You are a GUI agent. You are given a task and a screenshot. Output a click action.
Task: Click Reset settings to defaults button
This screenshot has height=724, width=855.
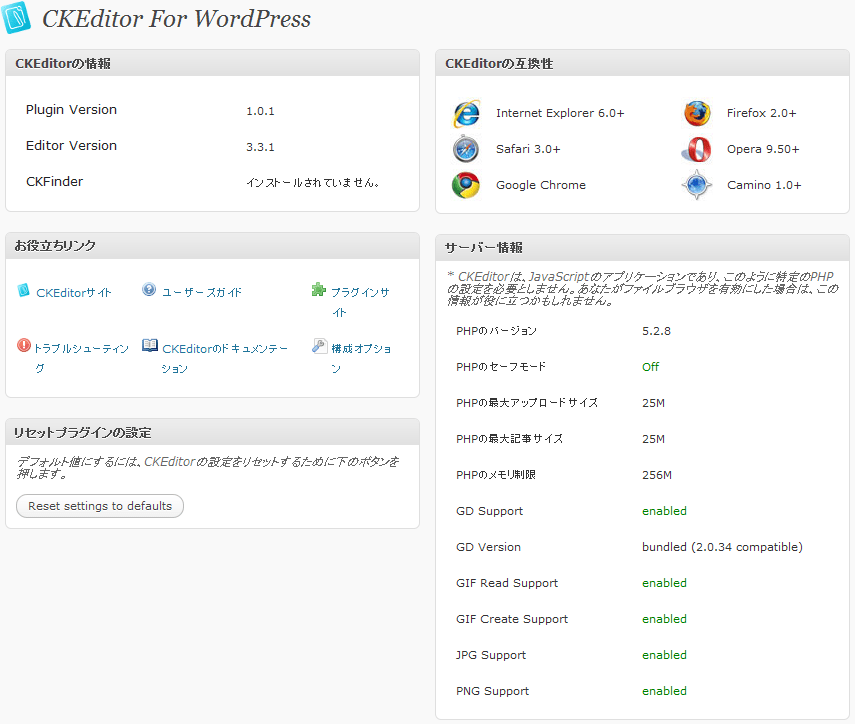coord(100,506)
